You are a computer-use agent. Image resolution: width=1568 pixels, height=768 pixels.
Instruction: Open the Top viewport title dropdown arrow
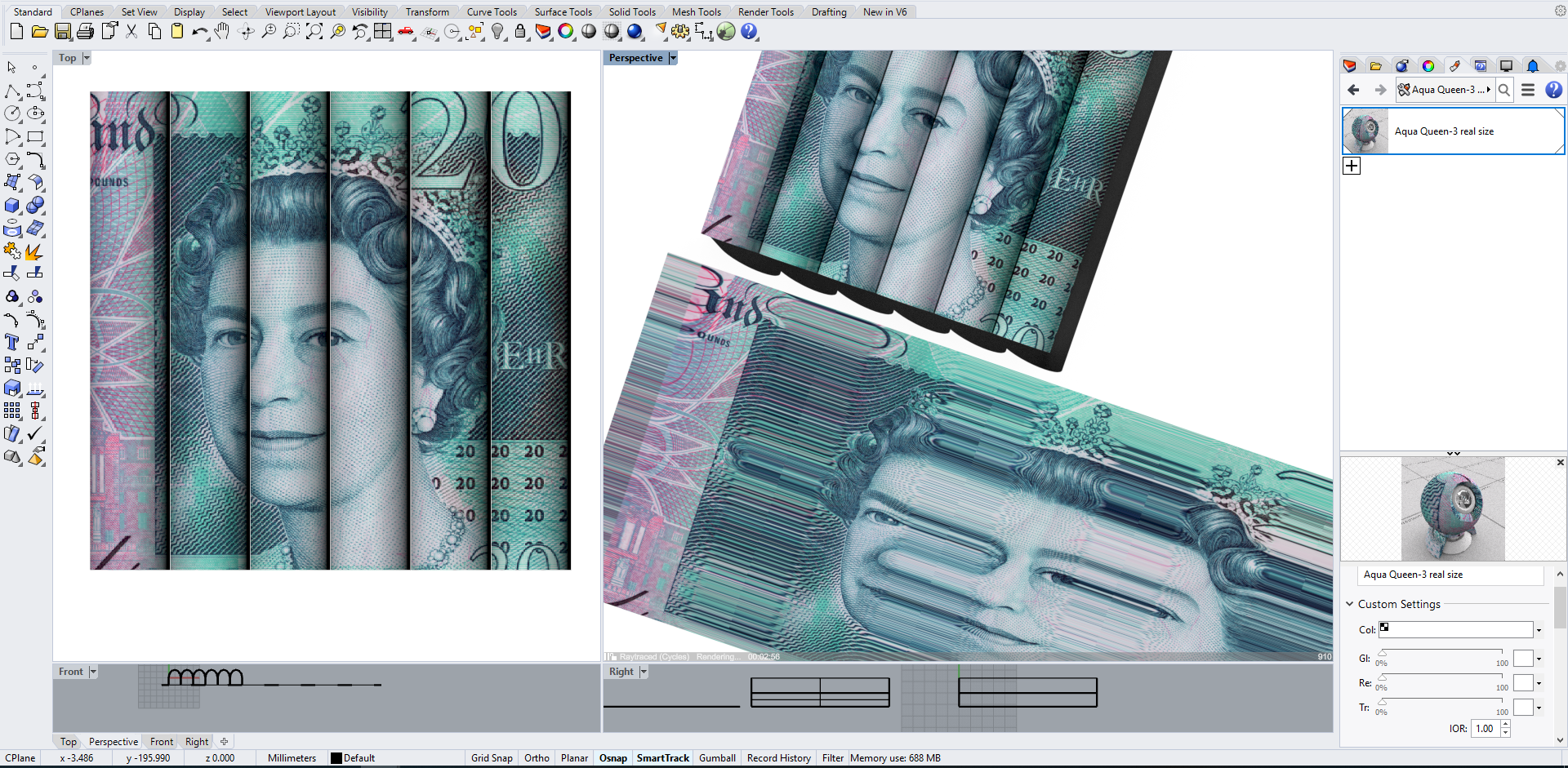pos(87,58)
